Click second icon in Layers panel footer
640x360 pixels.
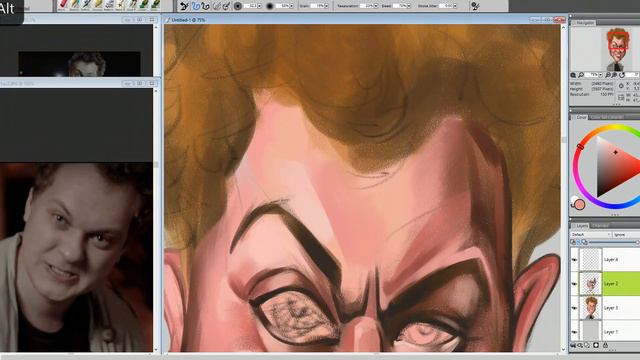point(580,345)
